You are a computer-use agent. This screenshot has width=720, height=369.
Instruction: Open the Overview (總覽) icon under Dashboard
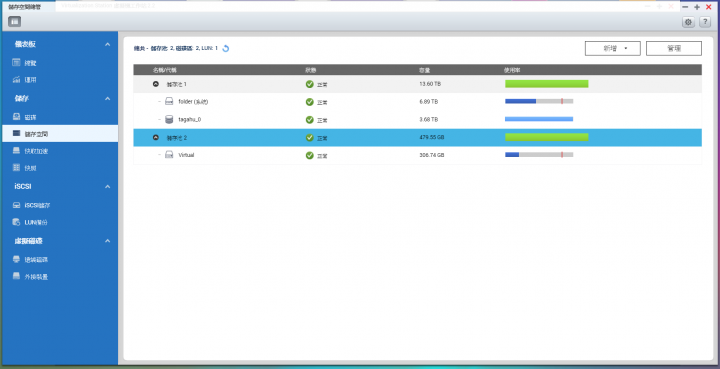coord(17,62)
